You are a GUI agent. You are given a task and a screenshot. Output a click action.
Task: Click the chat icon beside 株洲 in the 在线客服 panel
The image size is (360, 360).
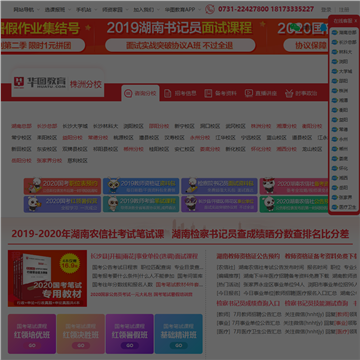335,91
